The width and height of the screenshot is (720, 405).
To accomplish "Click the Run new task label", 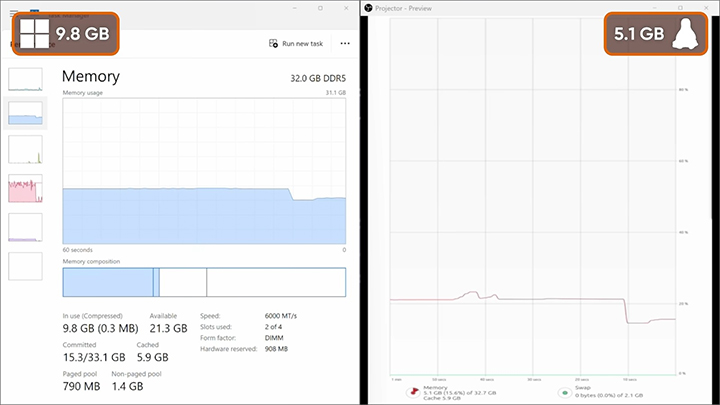I will click(303, 44).
